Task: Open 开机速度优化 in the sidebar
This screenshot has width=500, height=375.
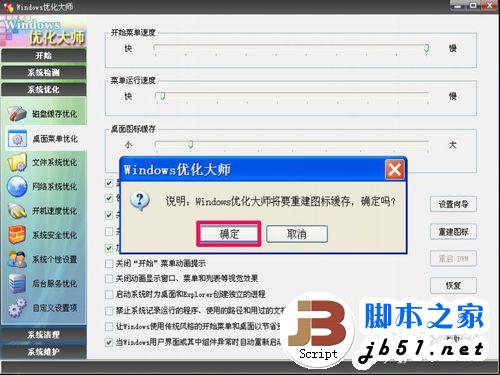Action: click(43, 211)
